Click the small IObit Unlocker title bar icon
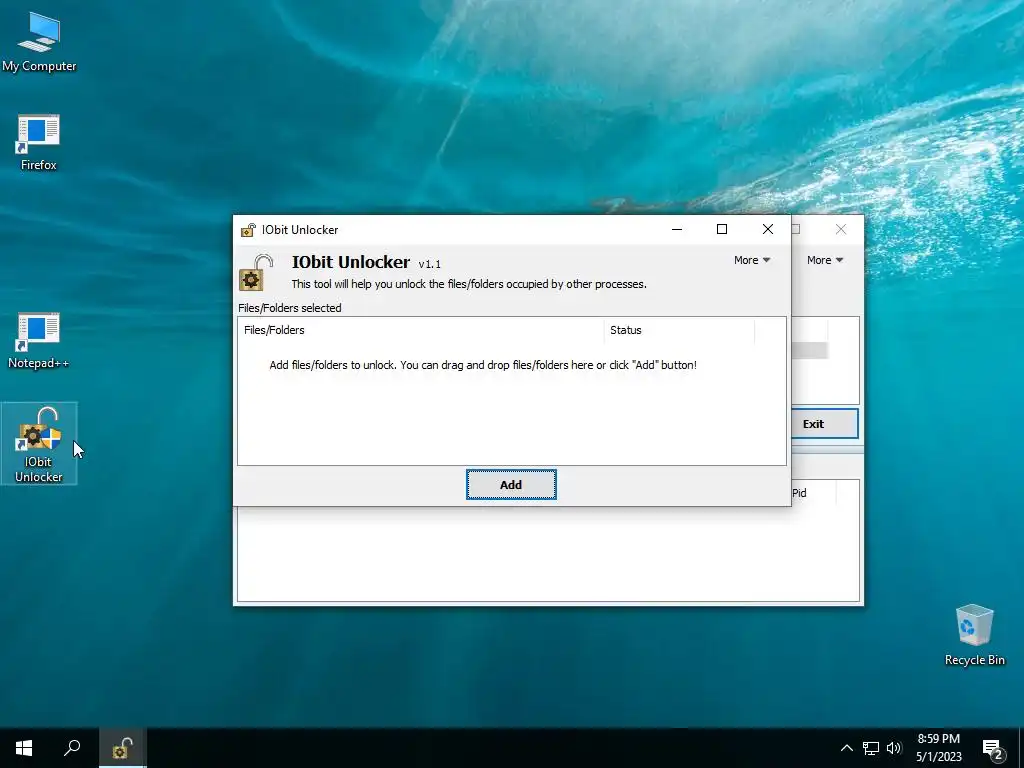This screenshot has height=768, width=1024. click(248, 230)
